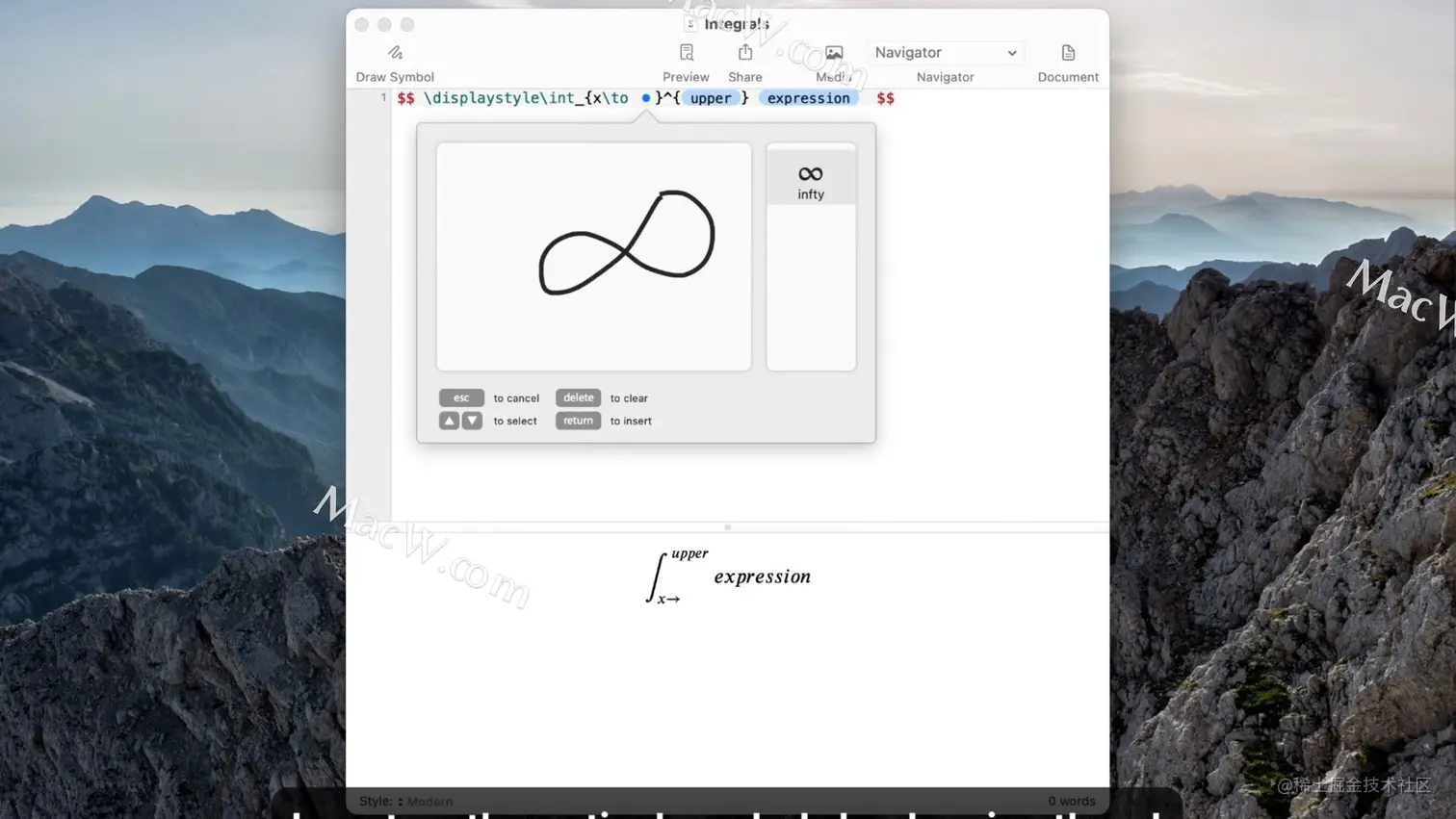Click the return key to insert symbol
The height and width of the screenshot is (819, 1456).
tap(578, 421)
